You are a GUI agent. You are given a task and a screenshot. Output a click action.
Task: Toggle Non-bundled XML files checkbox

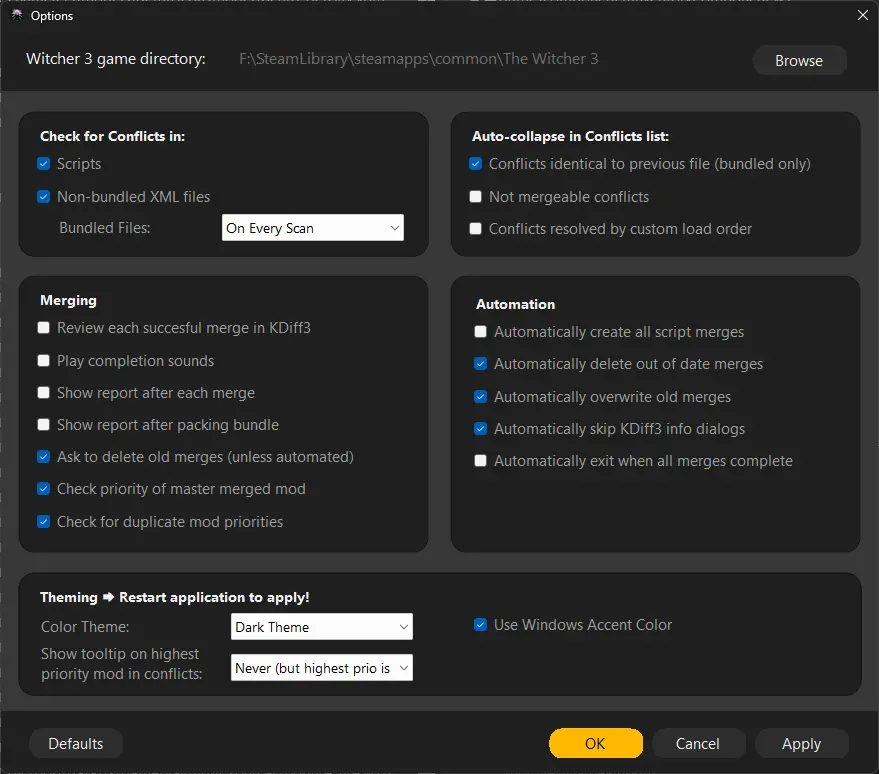pos(43,197)
